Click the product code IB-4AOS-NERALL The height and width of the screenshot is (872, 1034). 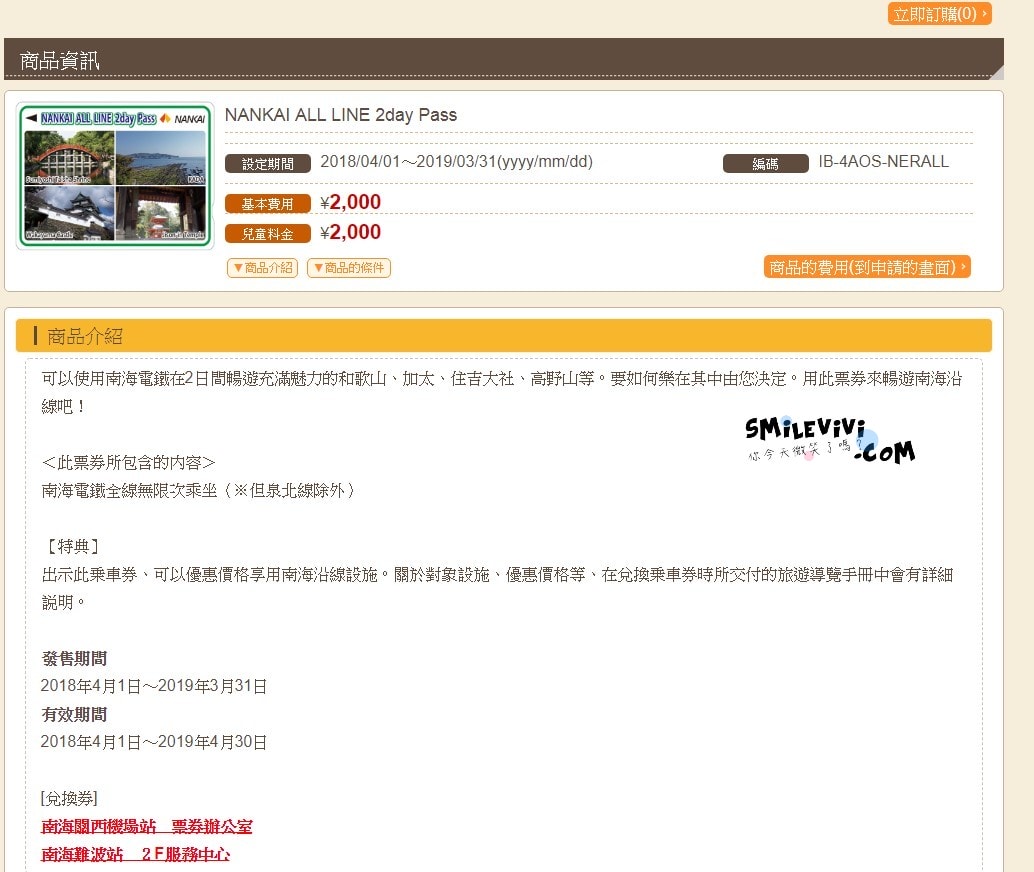pyautogui.click(x=883, y=162)
